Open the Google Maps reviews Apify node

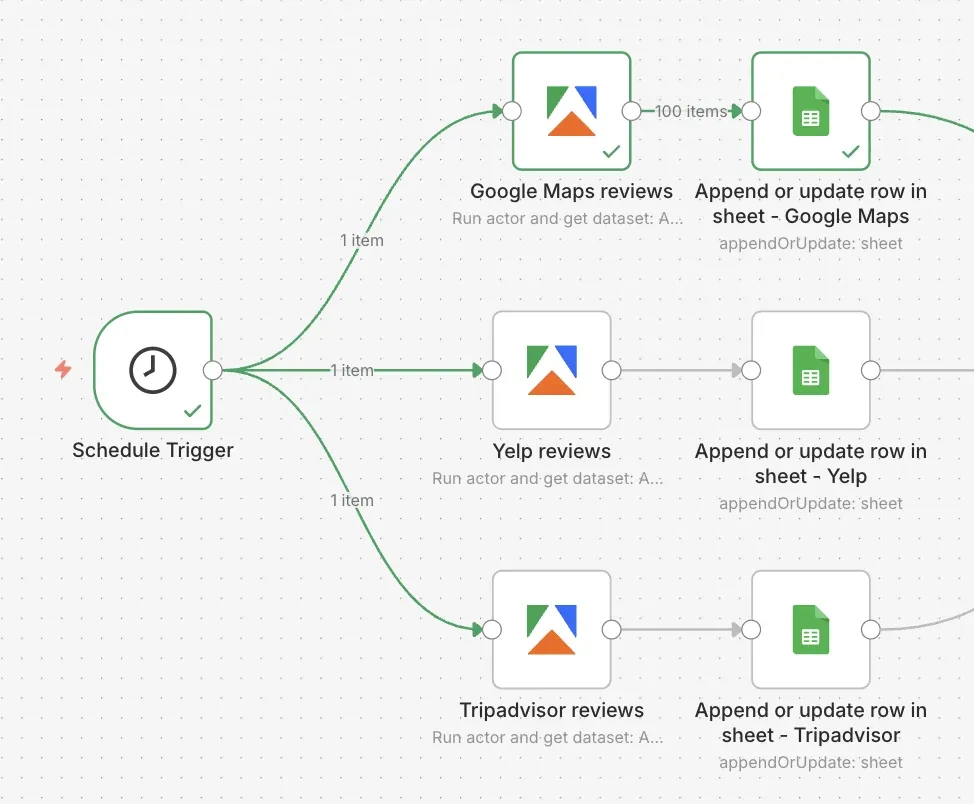click(x=571, y=111)
